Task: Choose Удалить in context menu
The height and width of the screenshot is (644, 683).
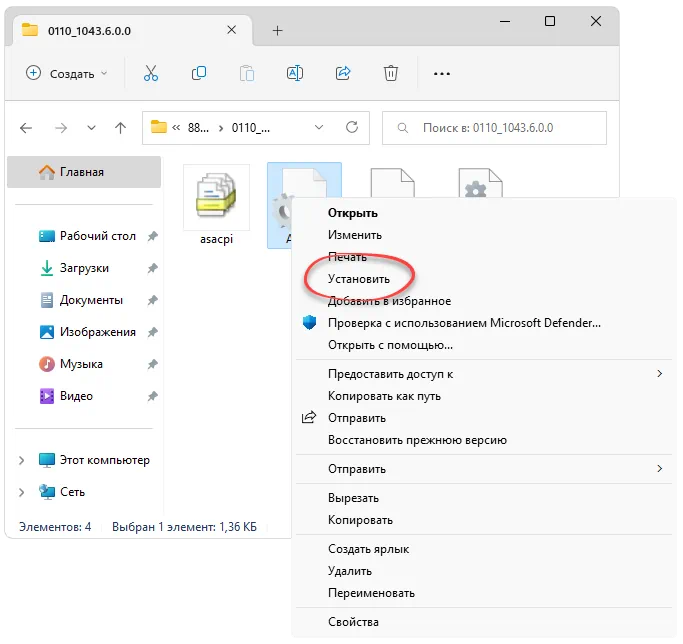Action: point(484,571)
